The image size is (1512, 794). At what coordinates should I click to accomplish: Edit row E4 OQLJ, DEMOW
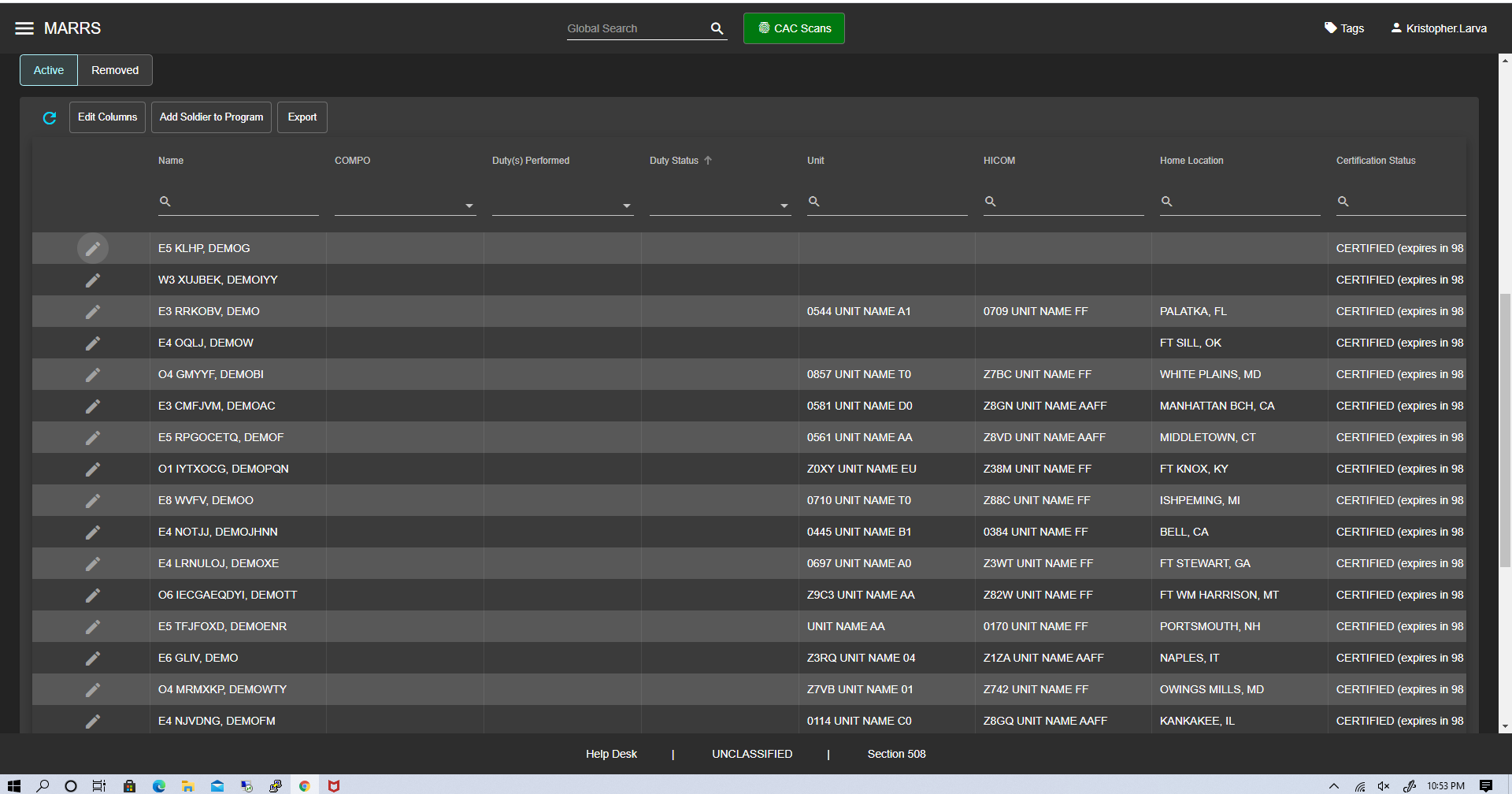point(93,343)
